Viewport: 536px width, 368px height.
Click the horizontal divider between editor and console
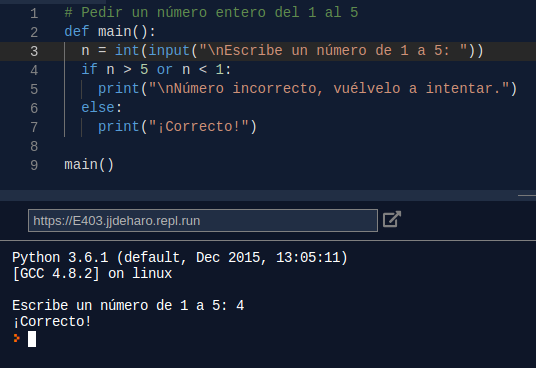point(268,195)
